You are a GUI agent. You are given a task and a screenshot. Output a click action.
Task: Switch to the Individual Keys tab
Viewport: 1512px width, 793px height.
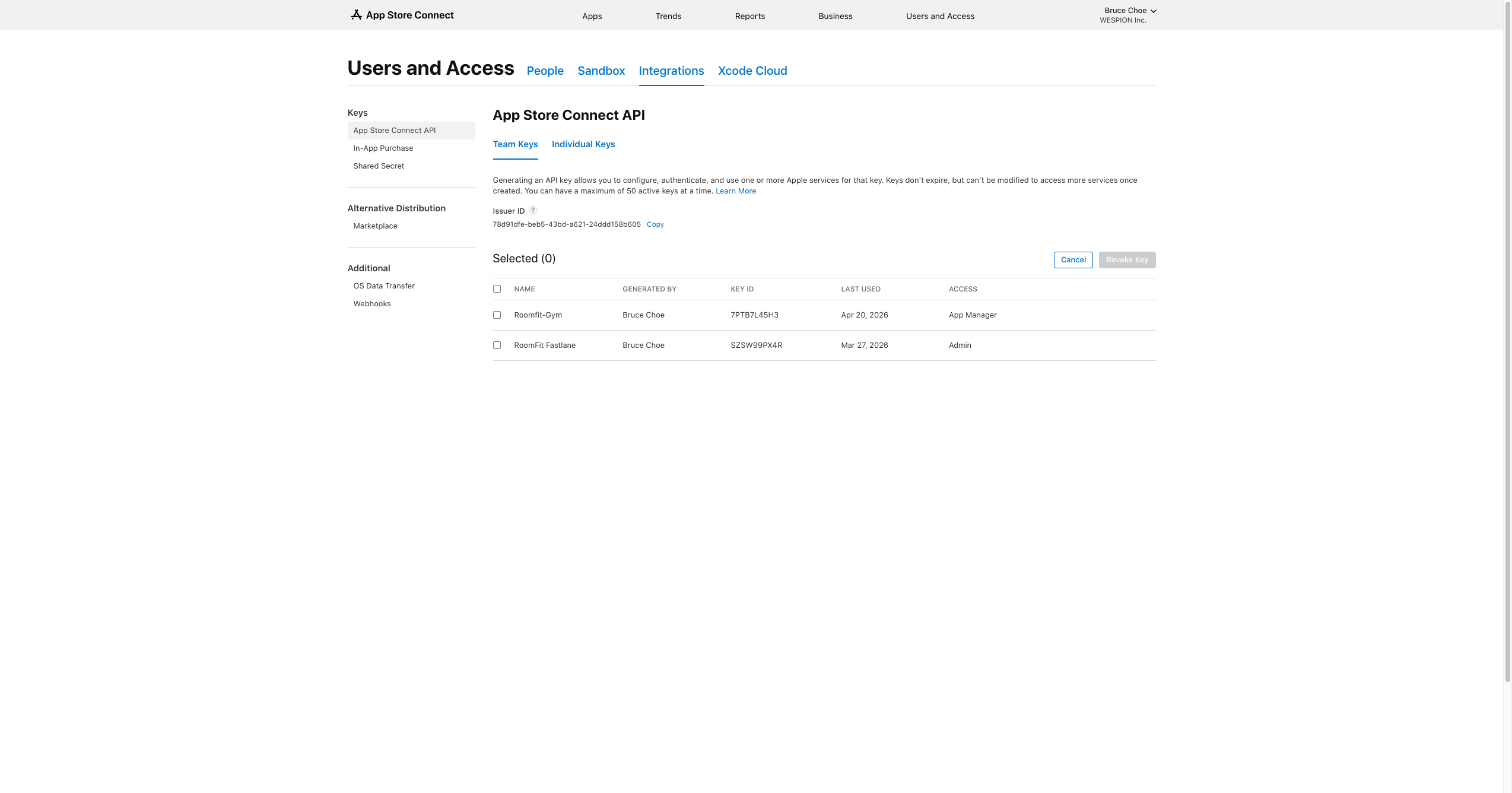click(583, 144)
